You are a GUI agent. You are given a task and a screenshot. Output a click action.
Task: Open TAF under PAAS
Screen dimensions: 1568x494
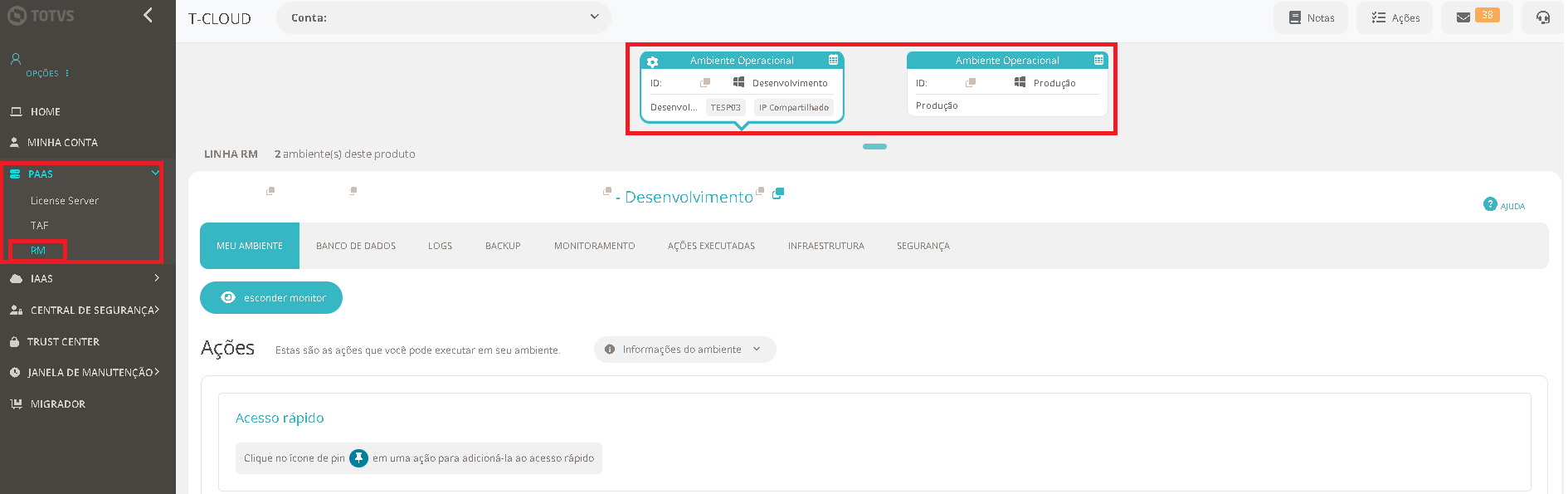pyautogui.click(x=40, y=226)
